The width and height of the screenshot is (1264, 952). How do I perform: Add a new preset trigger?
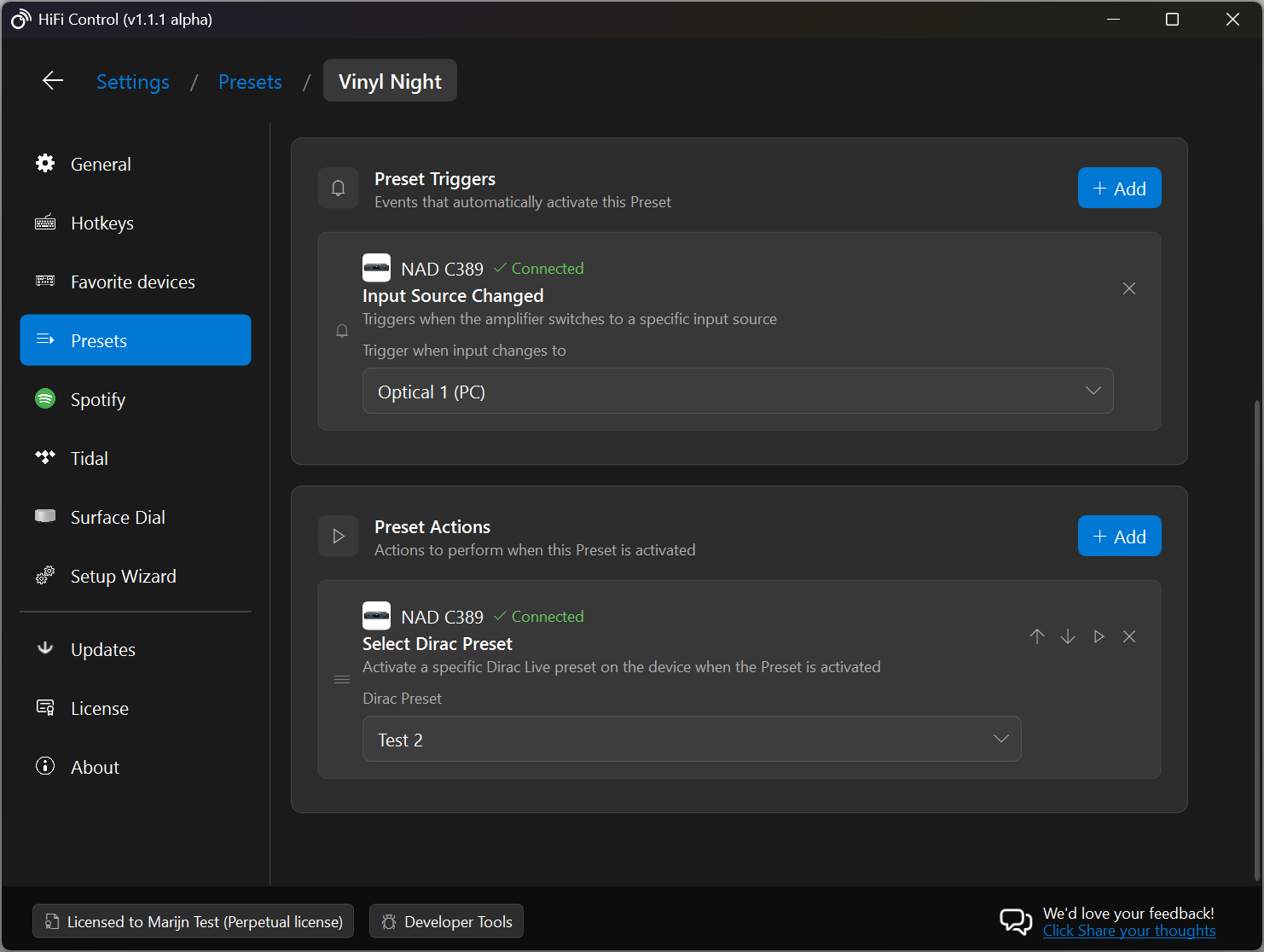point(1119,188)
